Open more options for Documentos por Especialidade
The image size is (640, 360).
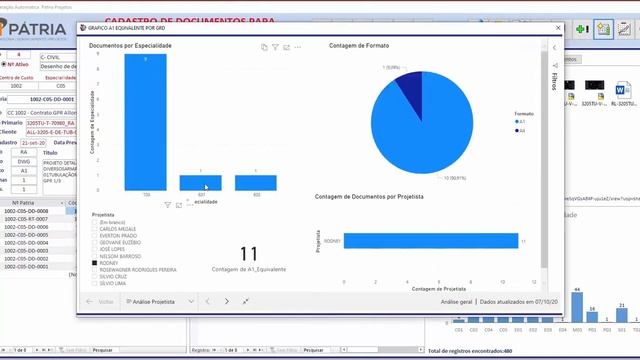point(298,47)
